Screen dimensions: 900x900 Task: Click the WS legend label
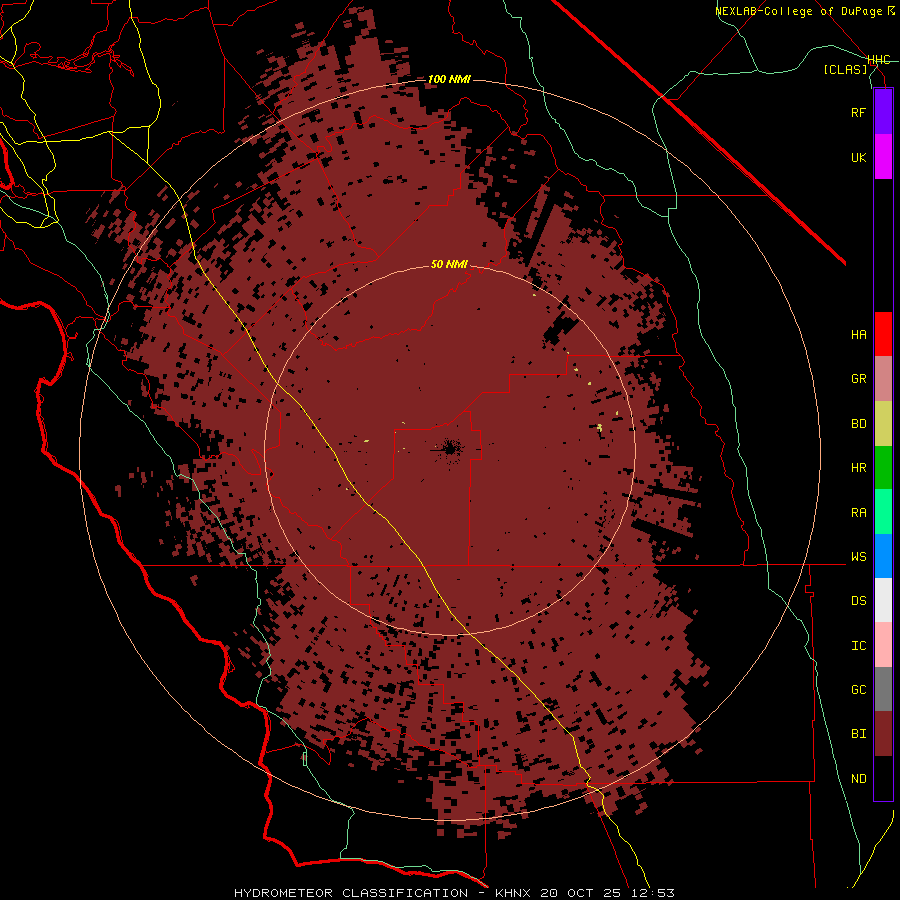(858, 557)
